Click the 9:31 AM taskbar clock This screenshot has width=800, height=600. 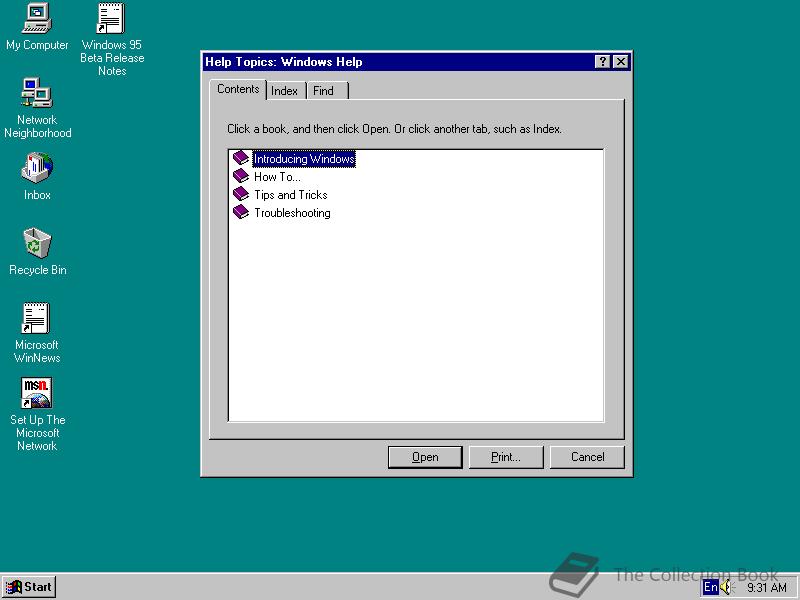[767, 588]
